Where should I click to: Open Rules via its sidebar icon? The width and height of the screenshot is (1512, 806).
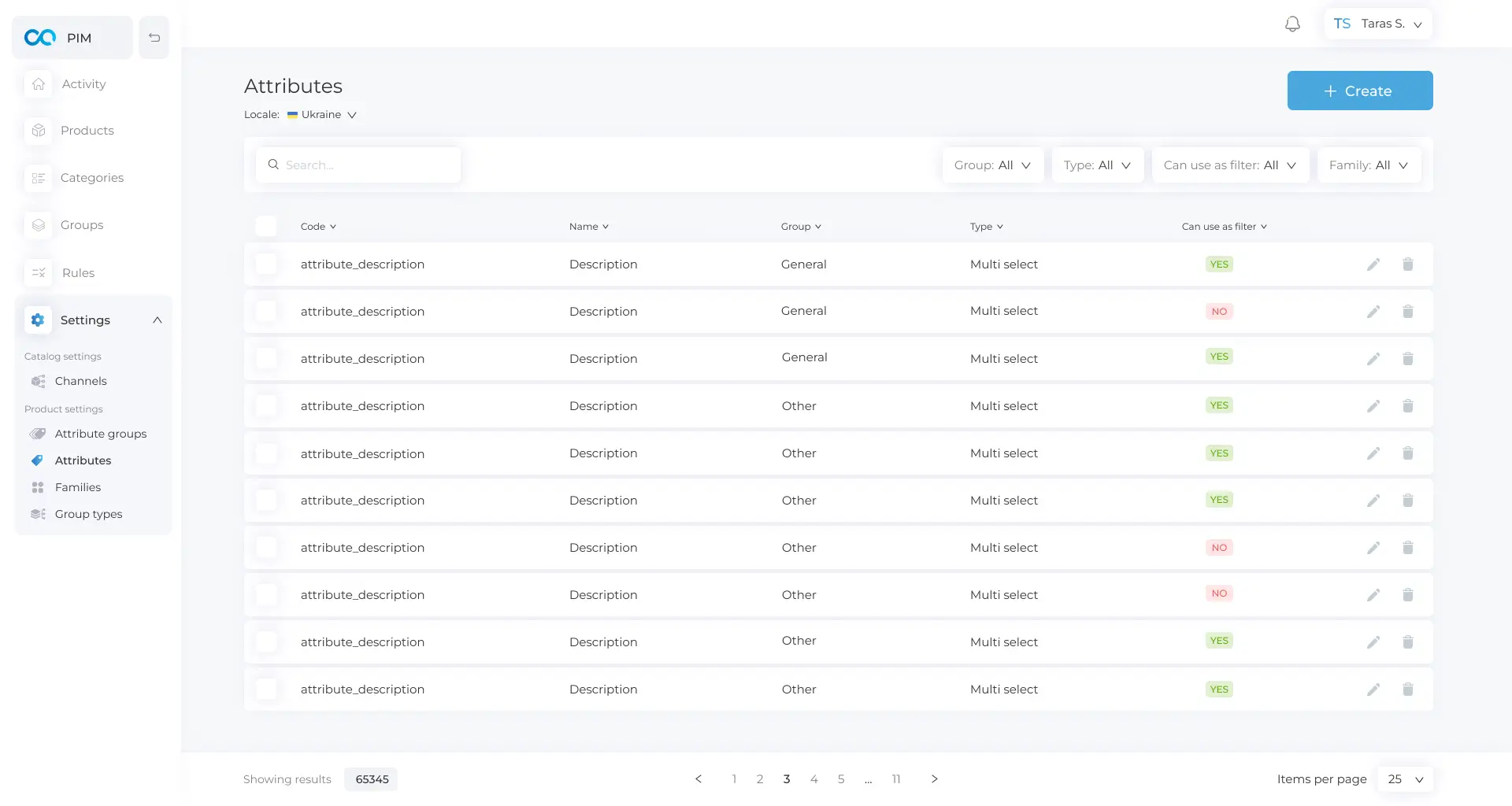click(39, 273)
